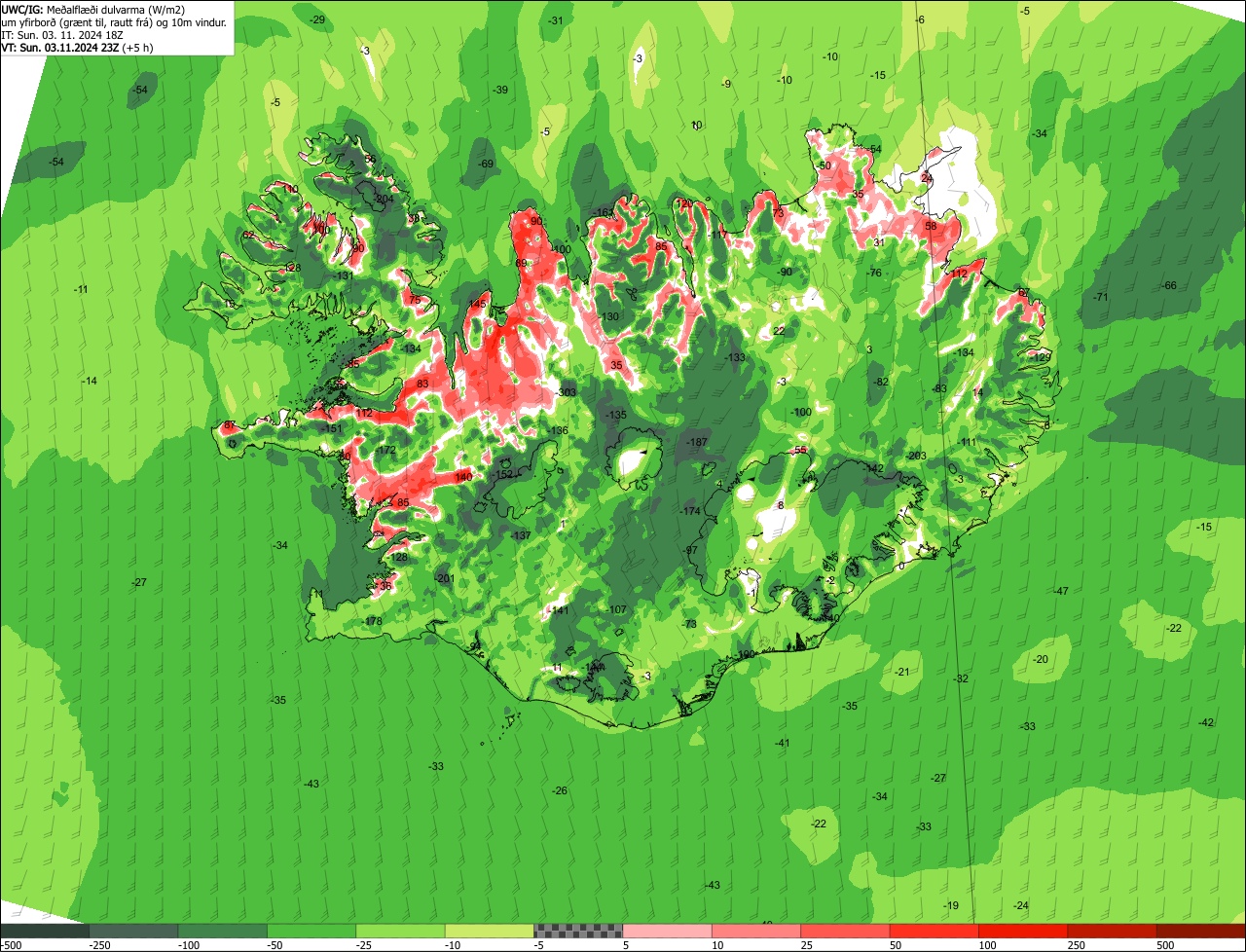This screenshot has height=952, width=1246.
Task: Click the checkered legend swatch between -5 and 5
Action: [x=578, y=931]
